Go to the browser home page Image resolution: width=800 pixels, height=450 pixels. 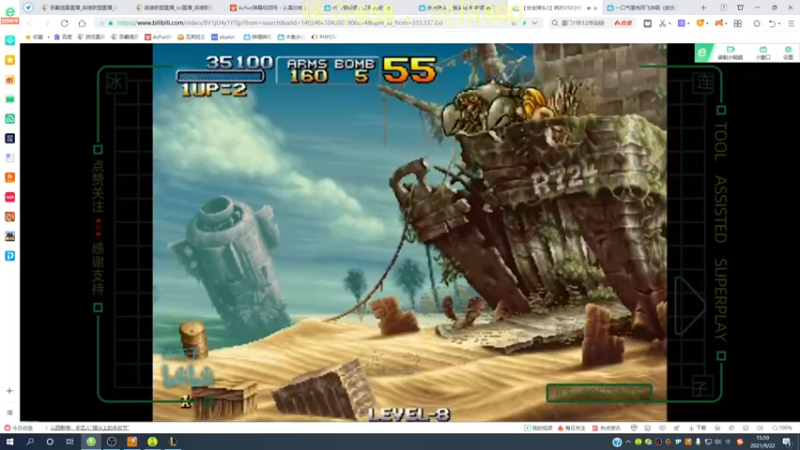pyautogui.click(x=82, y=23)
